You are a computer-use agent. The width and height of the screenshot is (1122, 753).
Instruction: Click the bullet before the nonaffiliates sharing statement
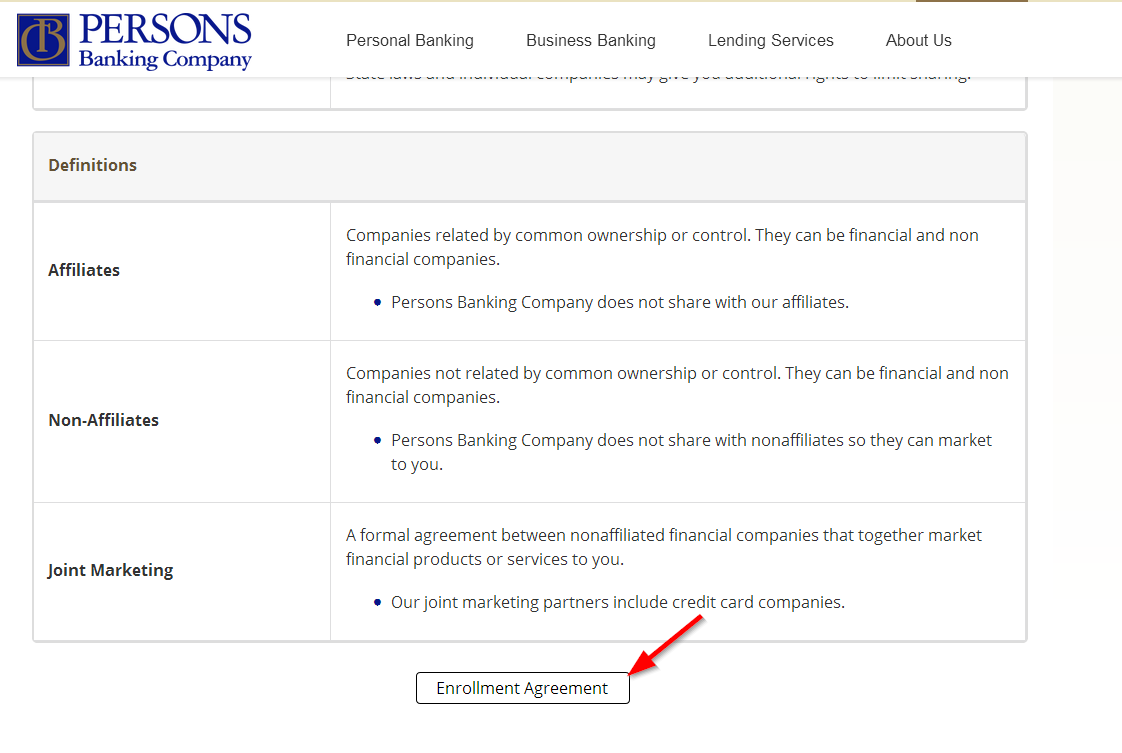point(377,440)
